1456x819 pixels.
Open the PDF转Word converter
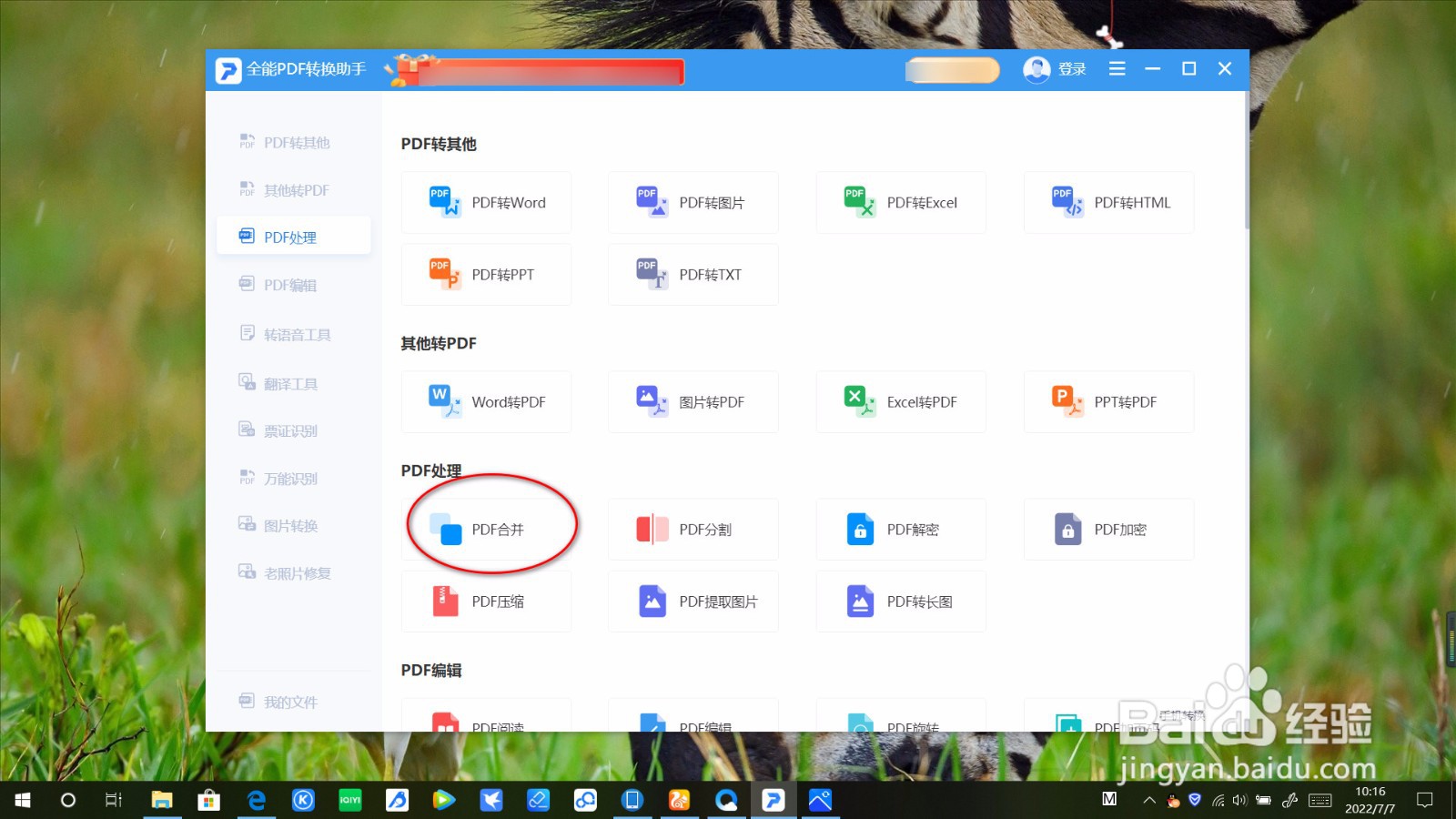(486, 202)
